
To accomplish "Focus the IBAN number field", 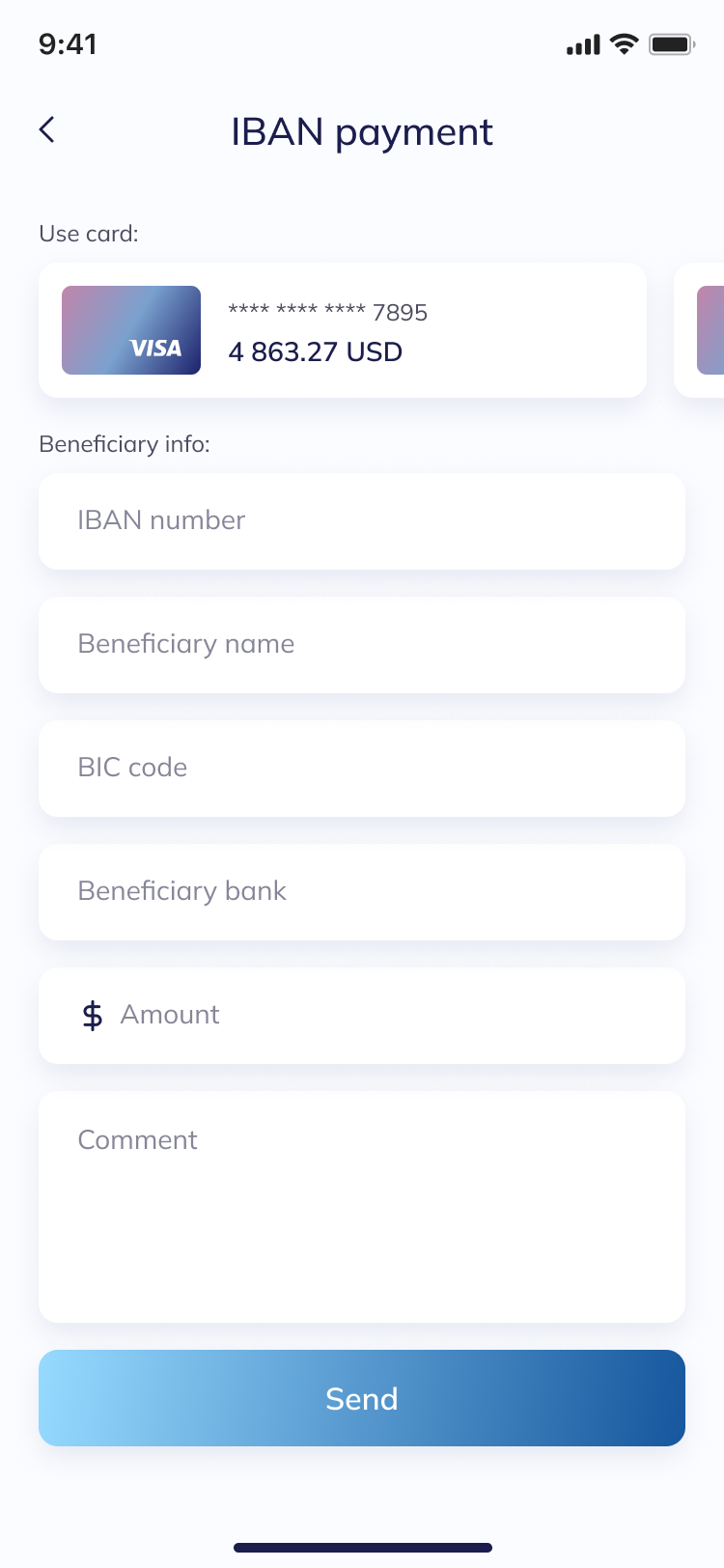I will tap(362, 521).
